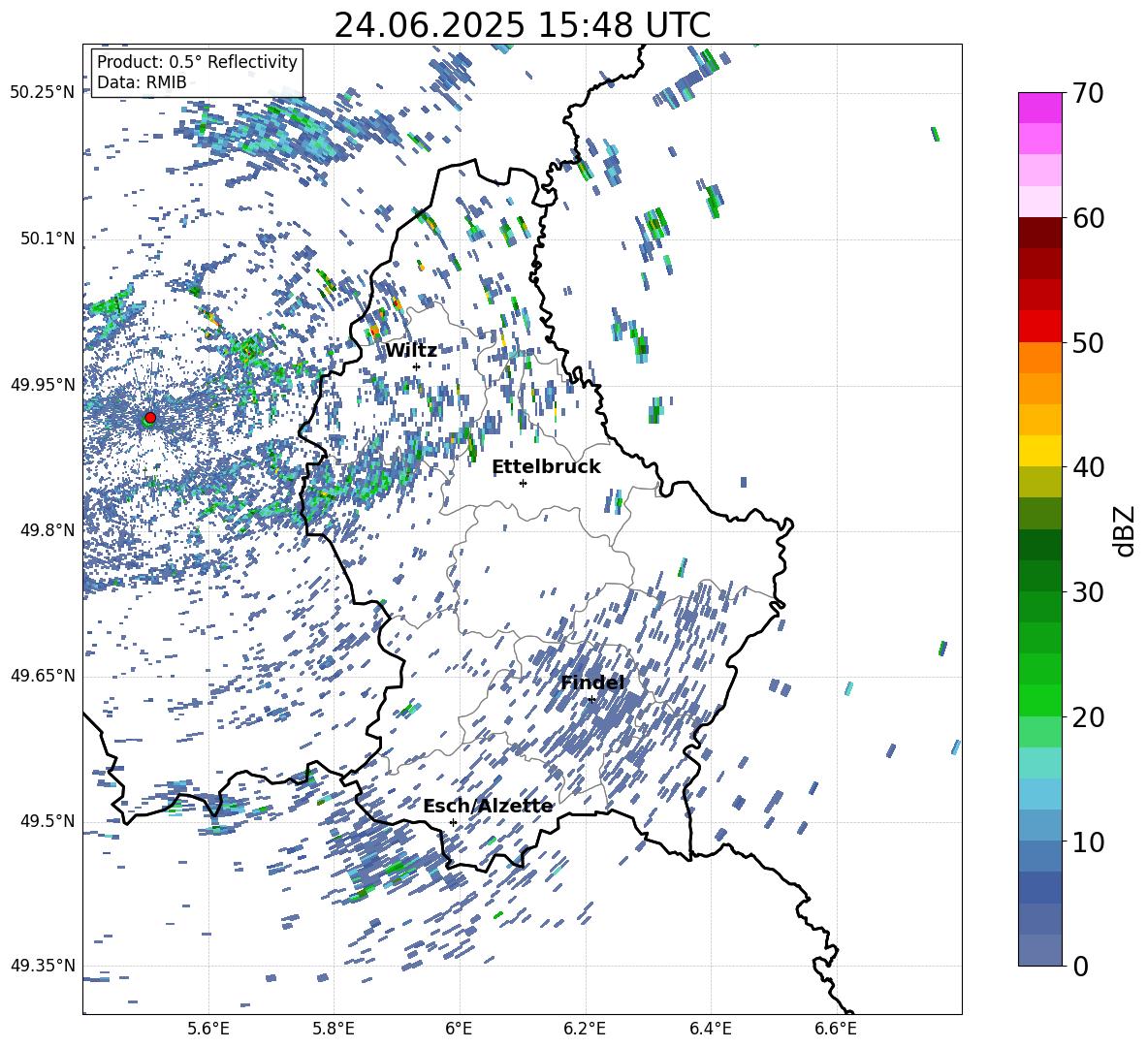Click the plus marker below Esch/Alzette
Viewport: 1148px width, 1048px height.
tap(453, 822)
